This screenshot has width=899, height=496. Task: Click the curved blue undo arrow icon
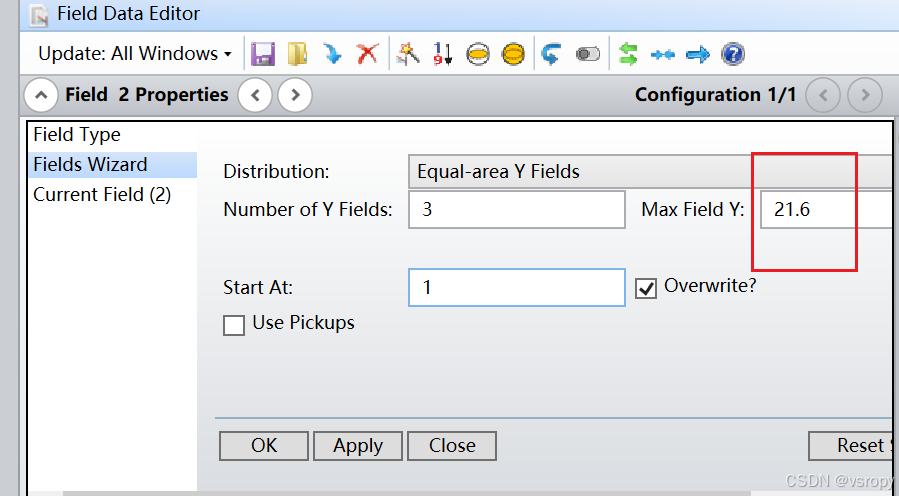click(x=551, y=54)
